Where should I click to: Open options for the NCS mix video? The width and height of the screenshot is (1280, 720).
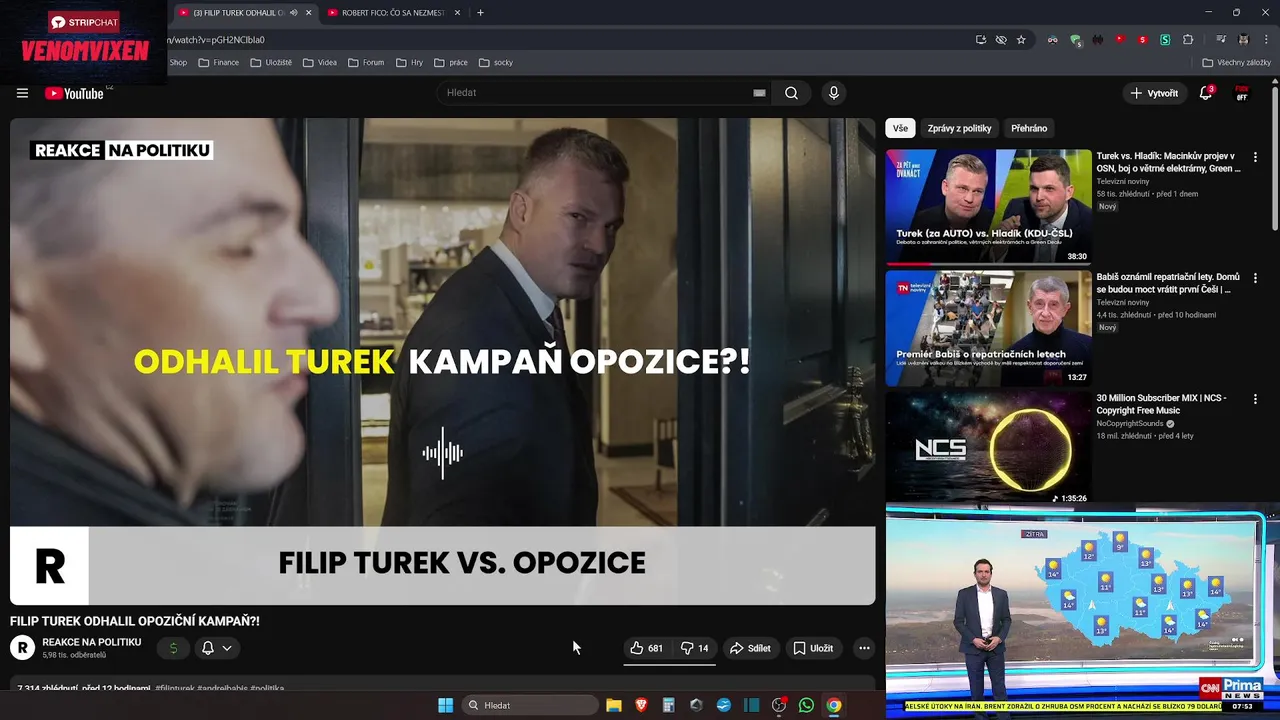click(x=1255, y=399)
